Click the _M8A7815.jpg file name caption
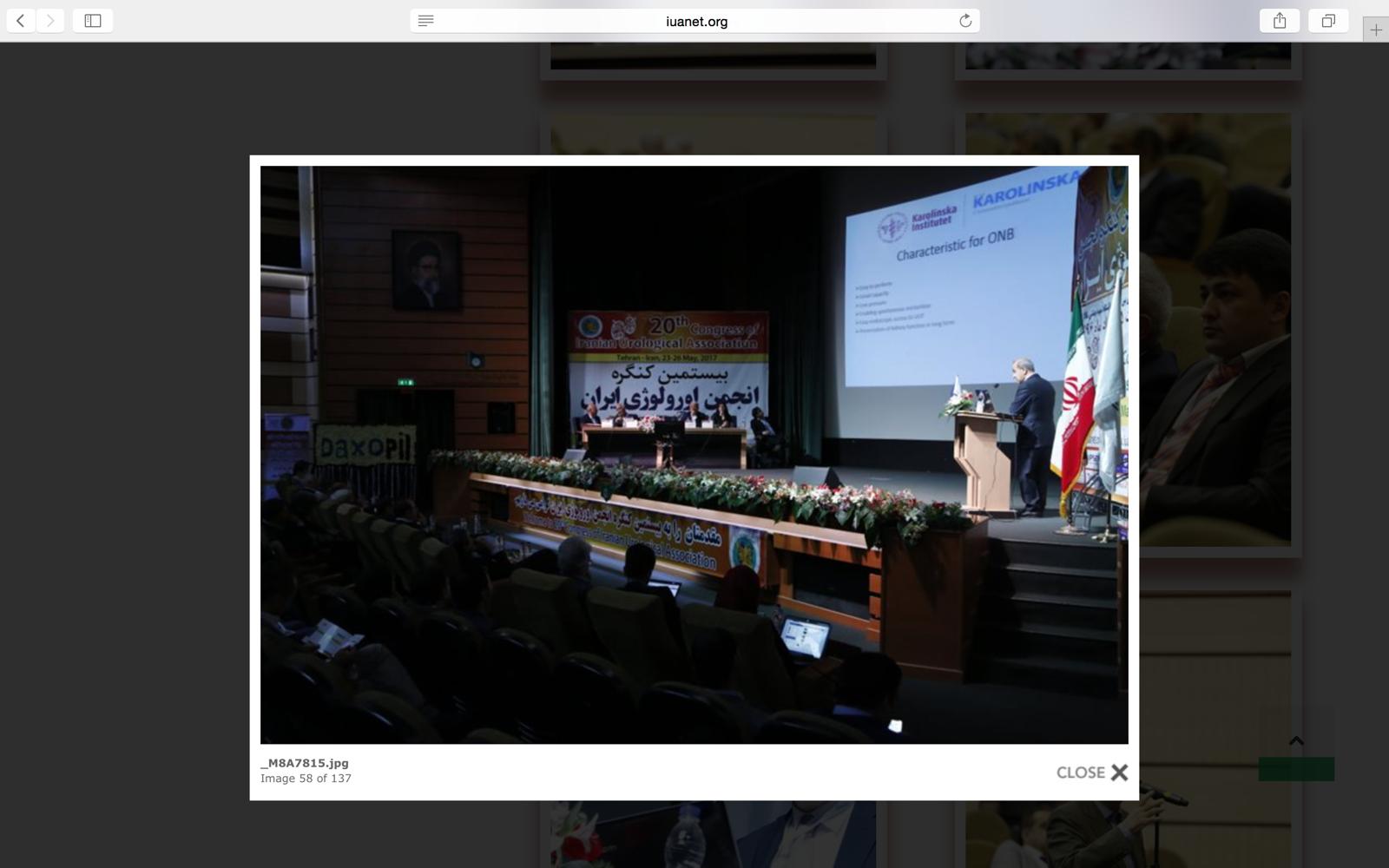This screenshot has width=1389, height=868. click(x=305, y=763)
